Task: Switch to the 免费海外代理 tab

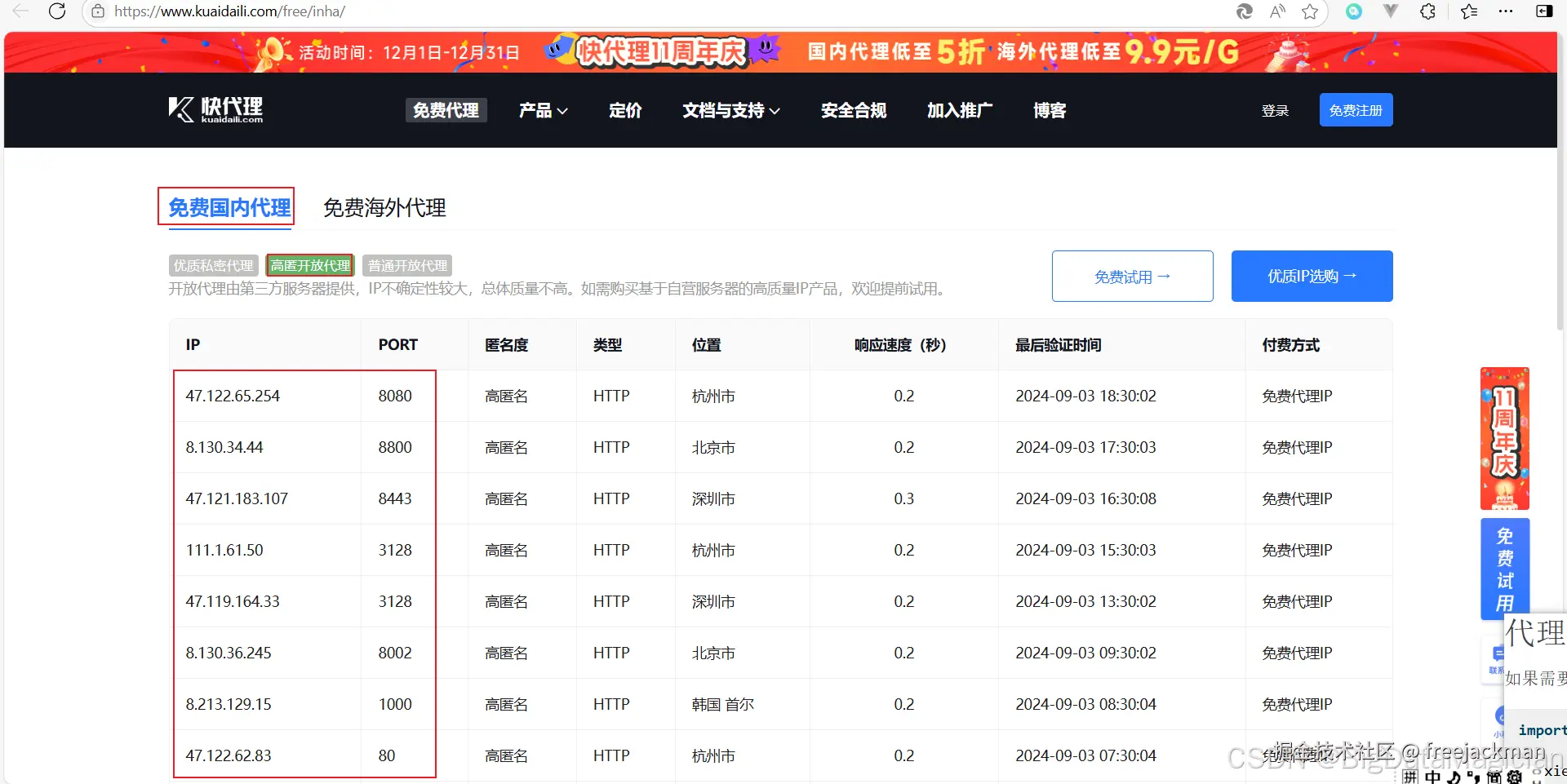Action: pos(384,208)
